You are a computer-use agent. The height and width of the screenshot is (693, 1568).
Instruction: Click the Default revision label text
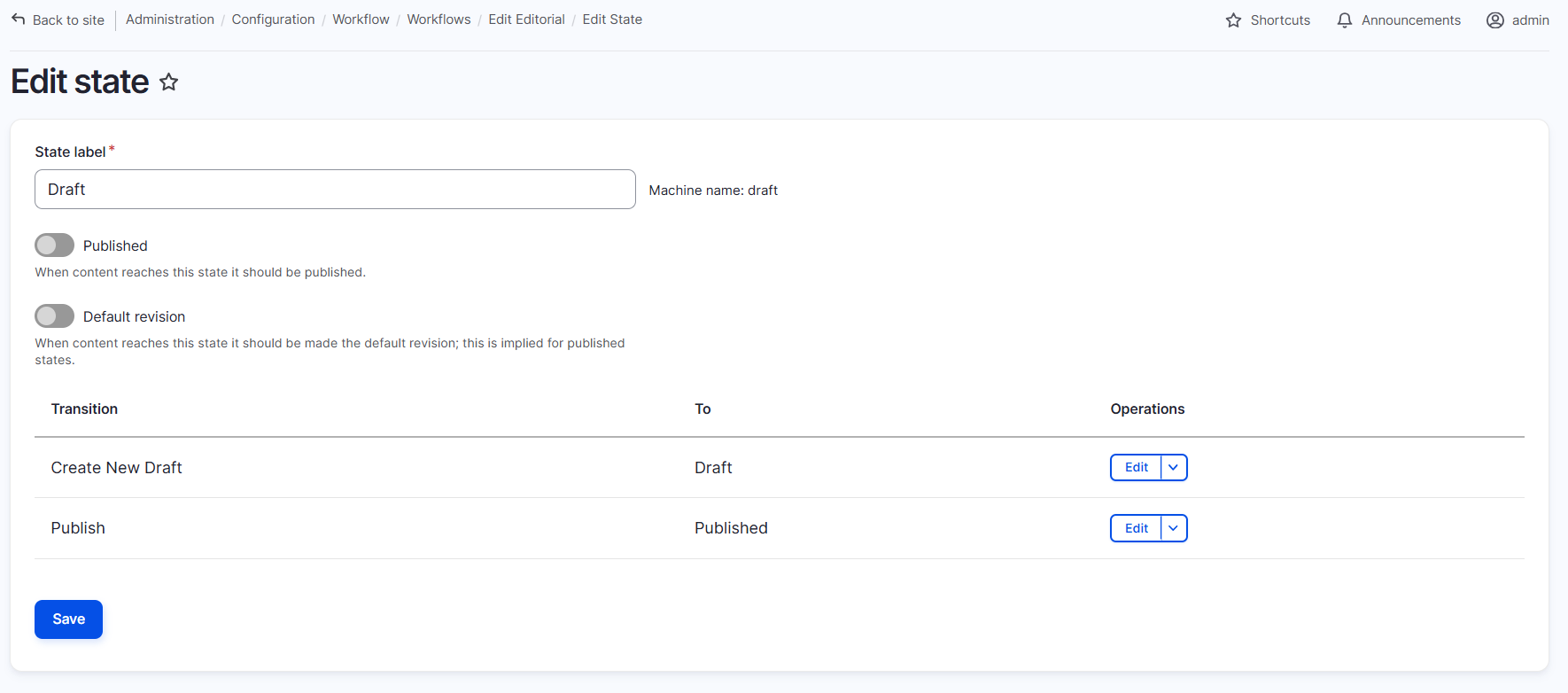pyautogui.click(x=134, y=317)
